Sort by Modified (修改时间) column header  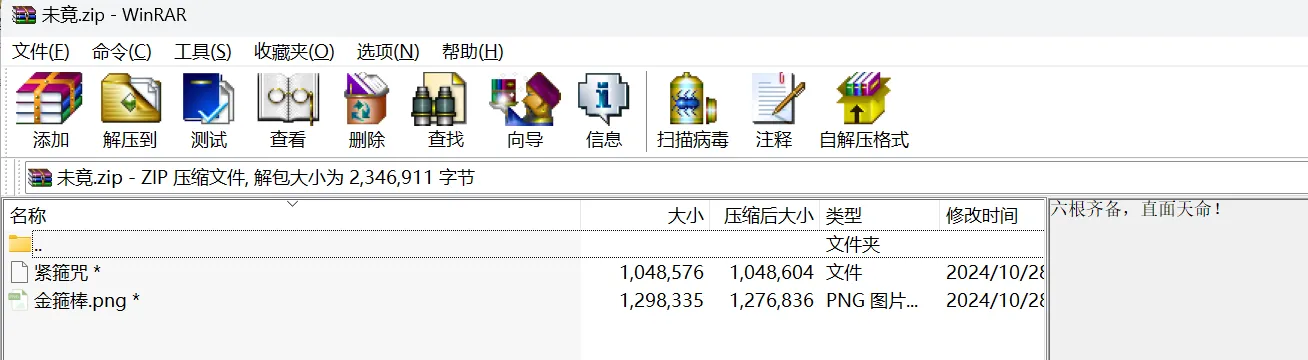[992, 215]
